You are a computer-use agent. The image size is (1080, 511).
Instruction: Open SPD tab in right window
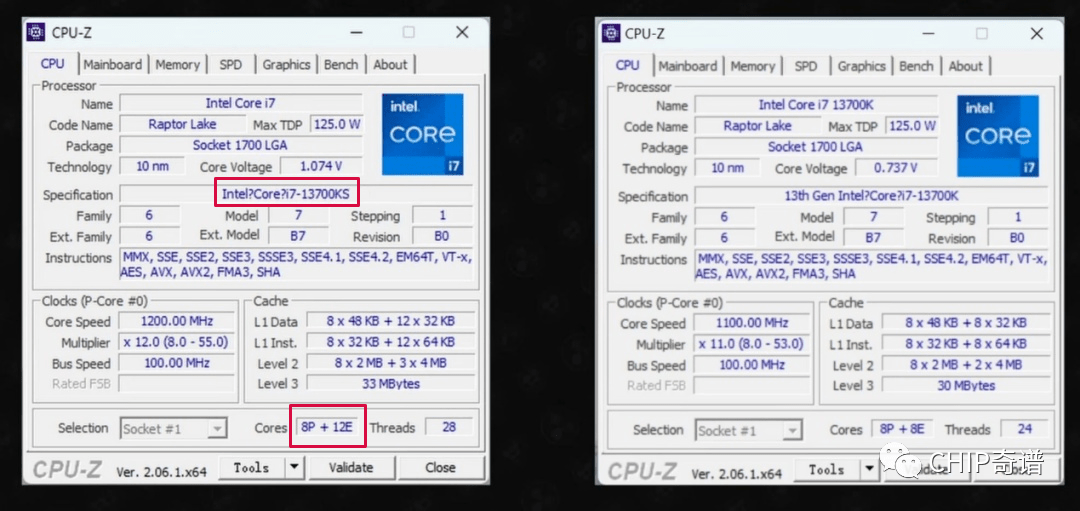[805, 66]
